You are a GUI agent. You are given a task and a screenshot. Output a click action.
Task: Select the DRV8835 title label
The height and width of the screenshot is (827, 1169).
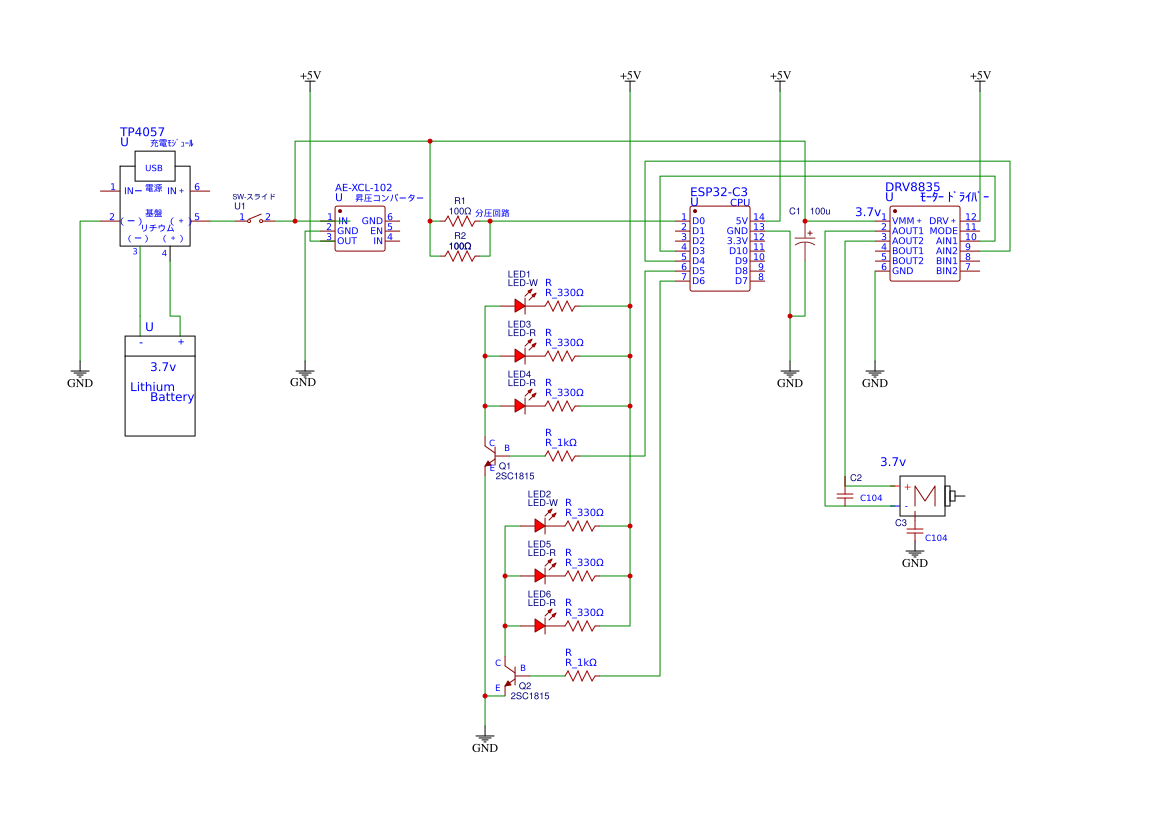pos(913,187)
